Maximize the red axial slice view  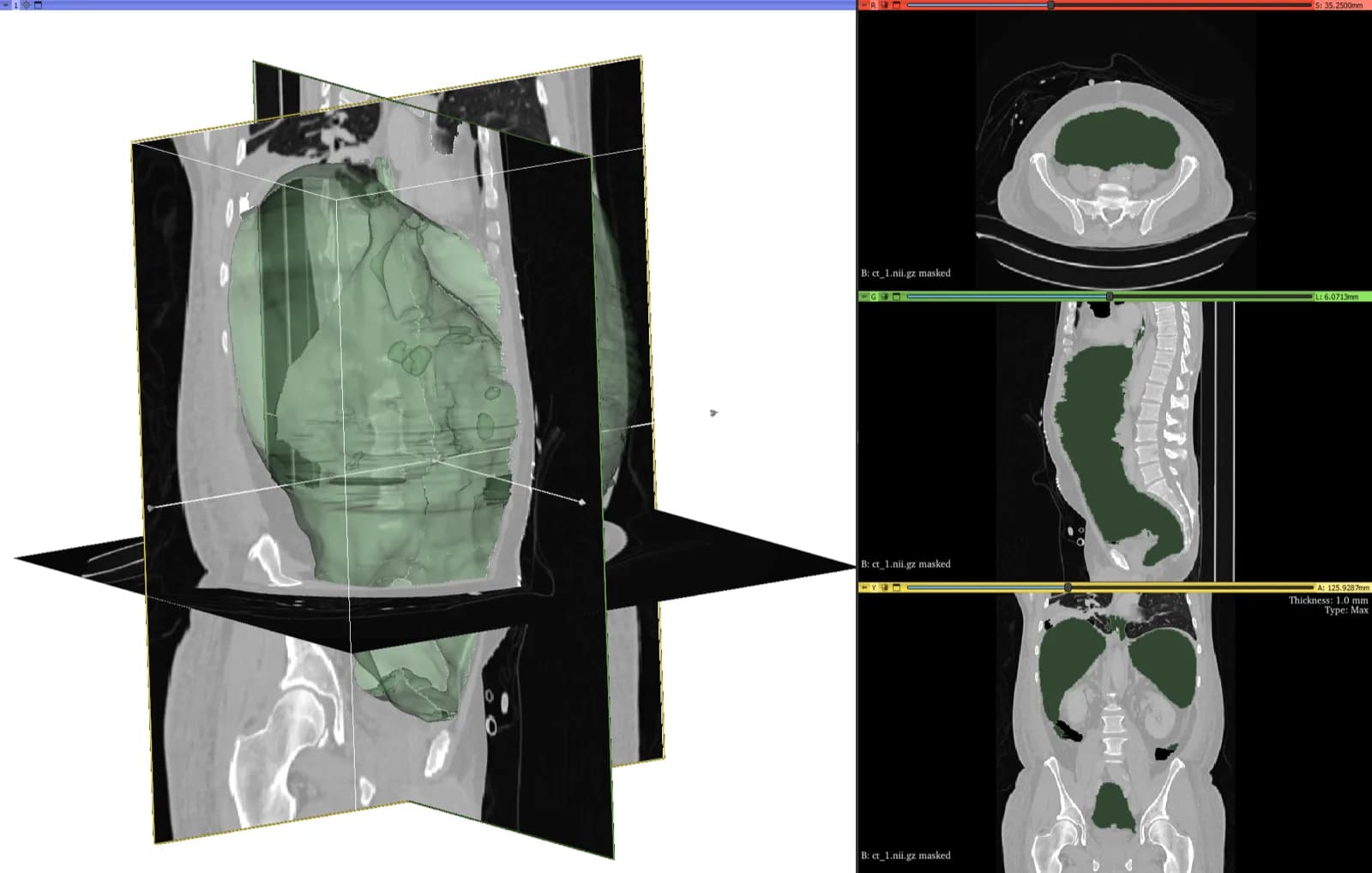coord(897,5)
